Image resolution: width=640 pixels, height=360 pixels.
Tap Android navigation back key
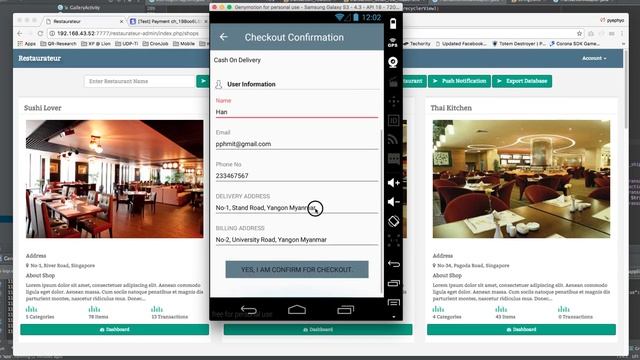point(249,310)
